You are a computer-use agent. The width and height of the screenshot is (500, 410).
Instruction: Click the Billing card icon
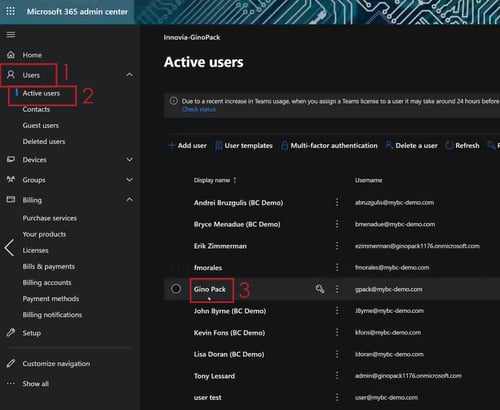[x=11, y=200]
